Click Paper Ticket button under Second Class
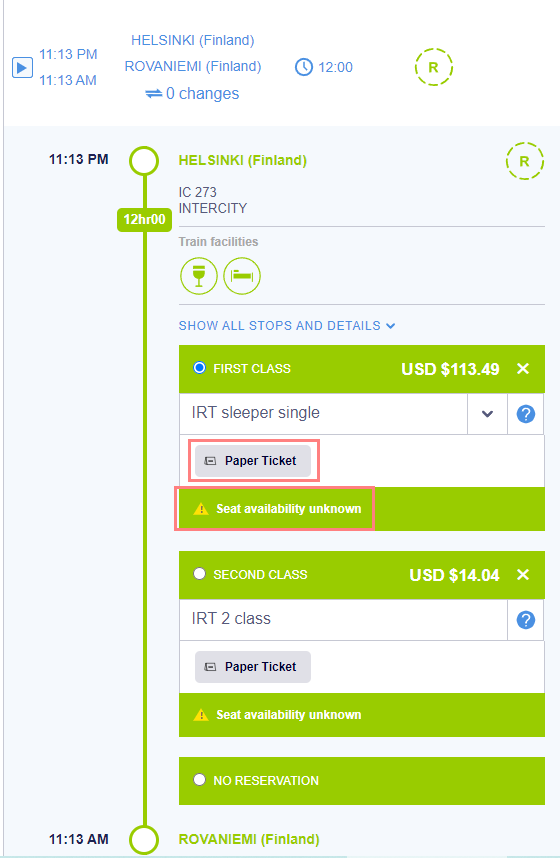Screen dimensions: 560x858 tap(253, 666)
